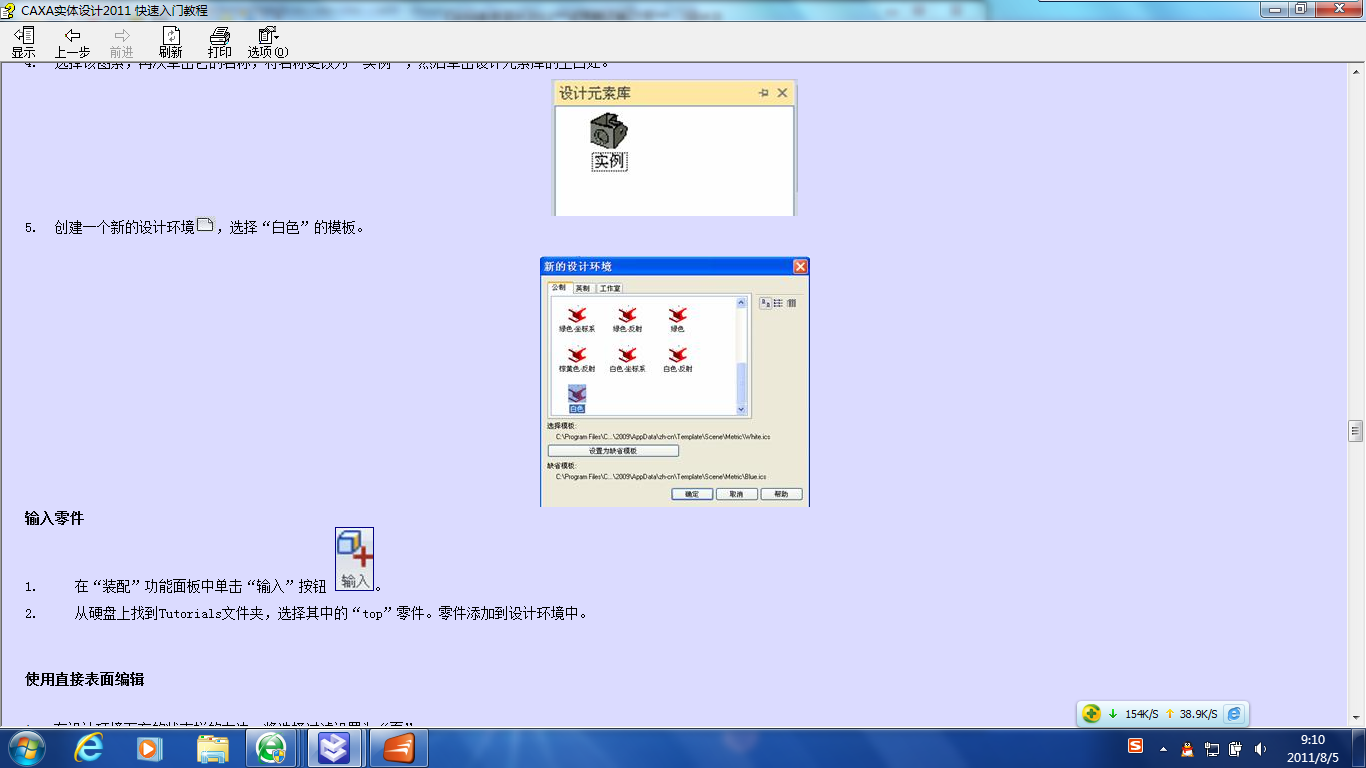Click the text mentioning the Tutorials folder

[x=331, y=613]
